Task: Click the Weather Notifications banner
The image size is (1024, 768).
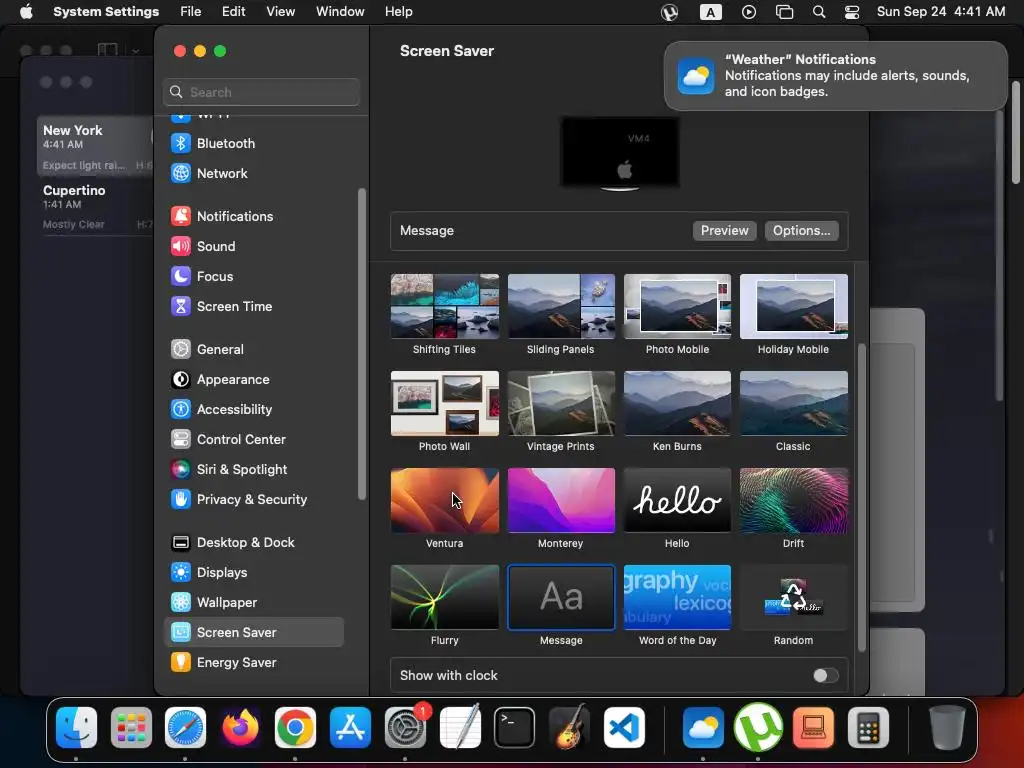Action: (x=835, y=76)
